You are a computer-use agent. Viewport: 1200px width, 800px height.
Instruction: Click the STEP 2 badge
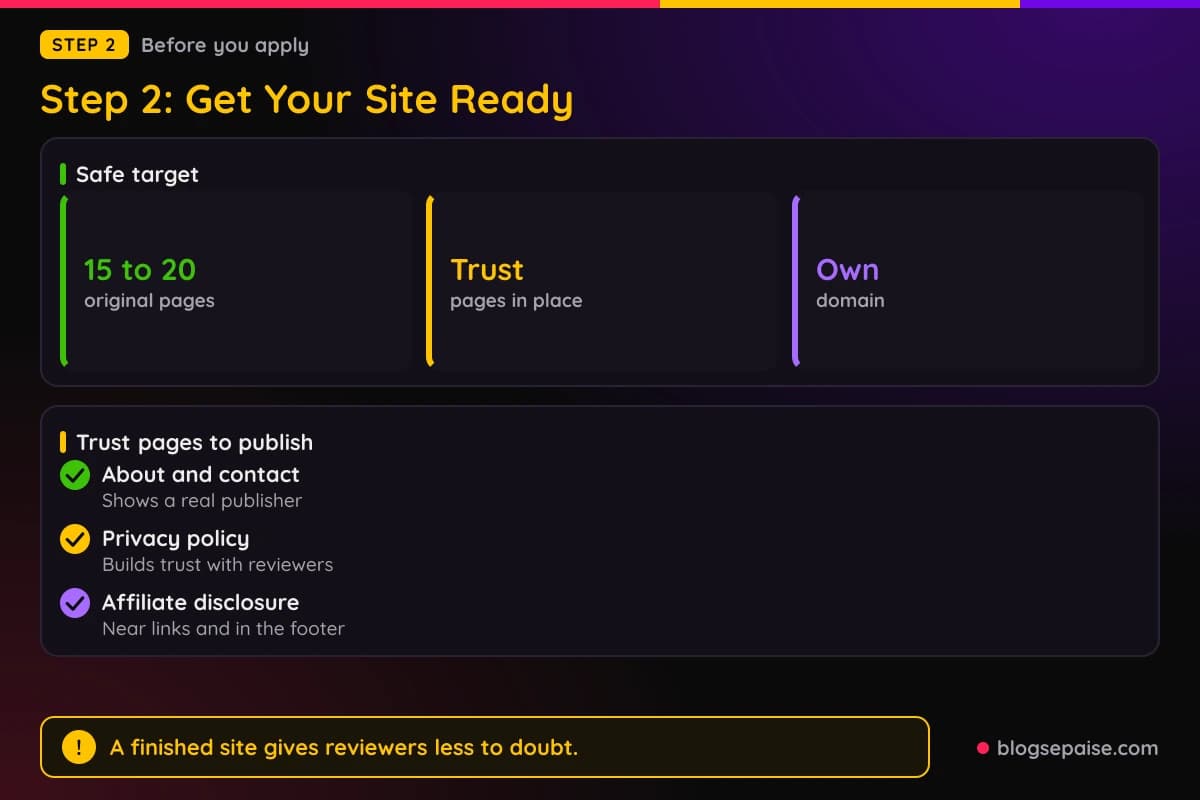pyautogui.click(x=84, y=45)
